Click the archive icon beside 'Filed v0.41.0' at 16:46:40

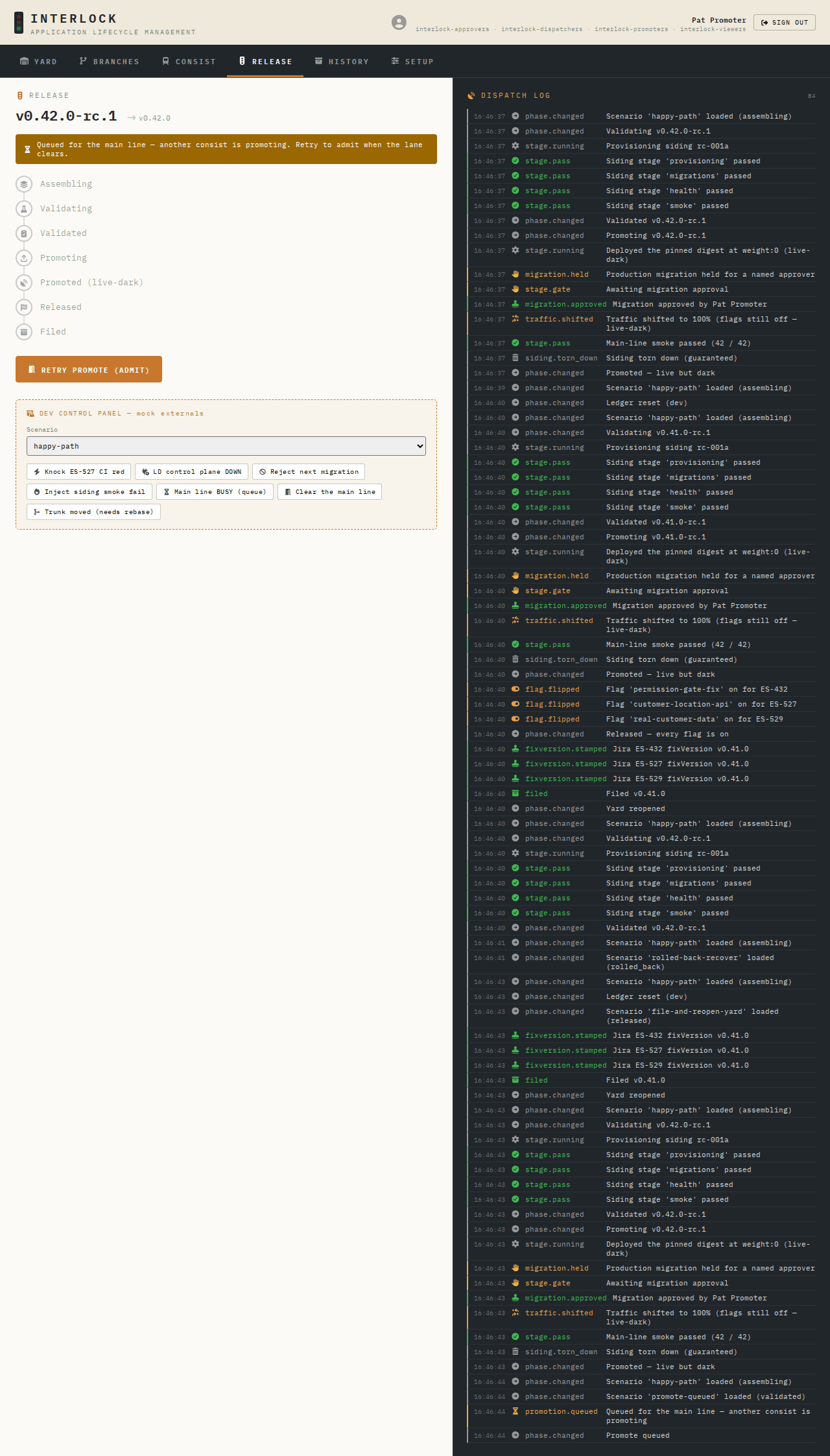point(516,793)
